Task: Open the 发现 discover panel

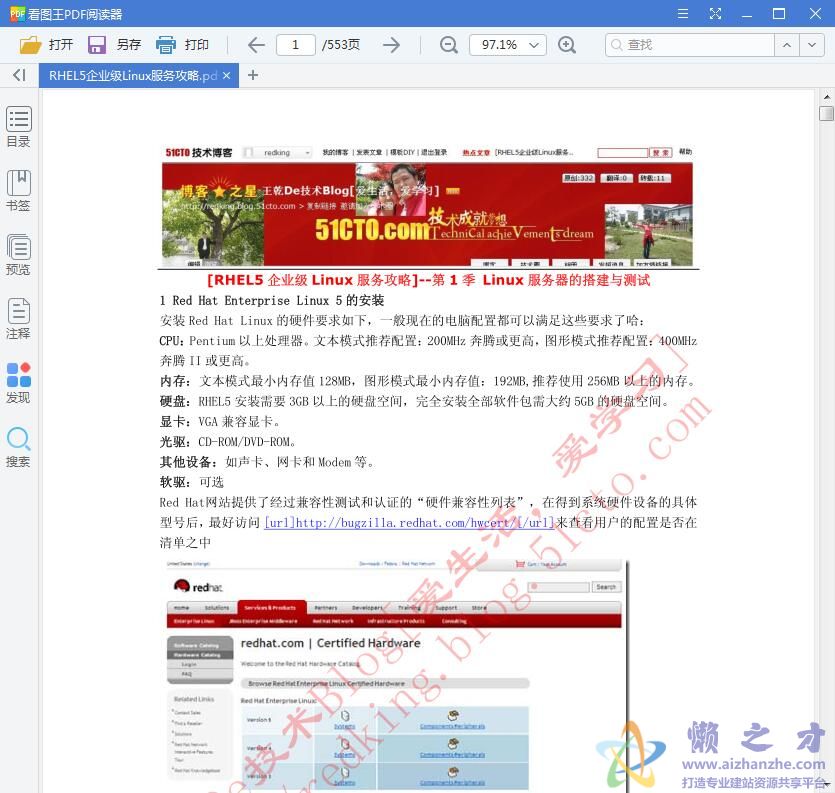Action: pos(18,382)
